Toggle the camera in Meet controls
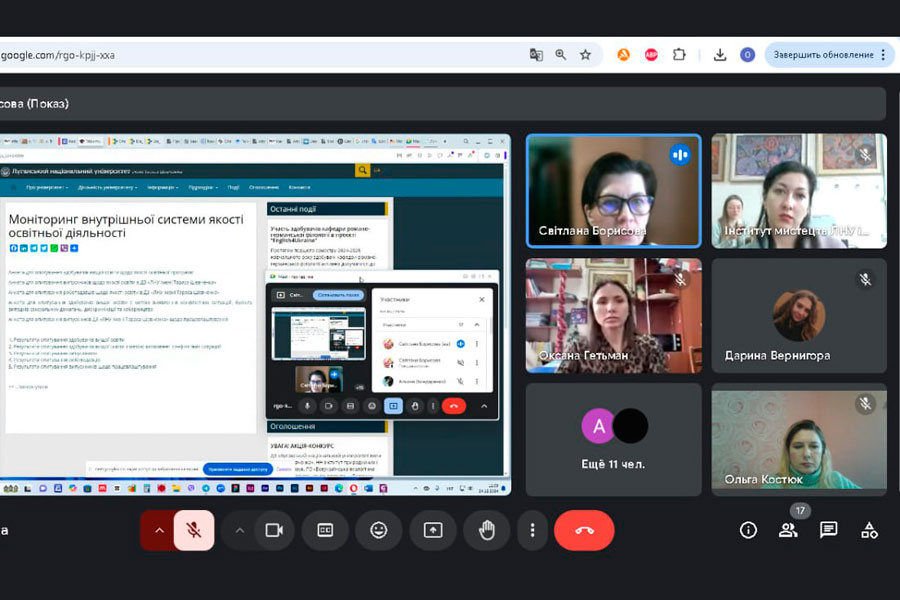Screen dimensions: 900x600 [274, 530]
